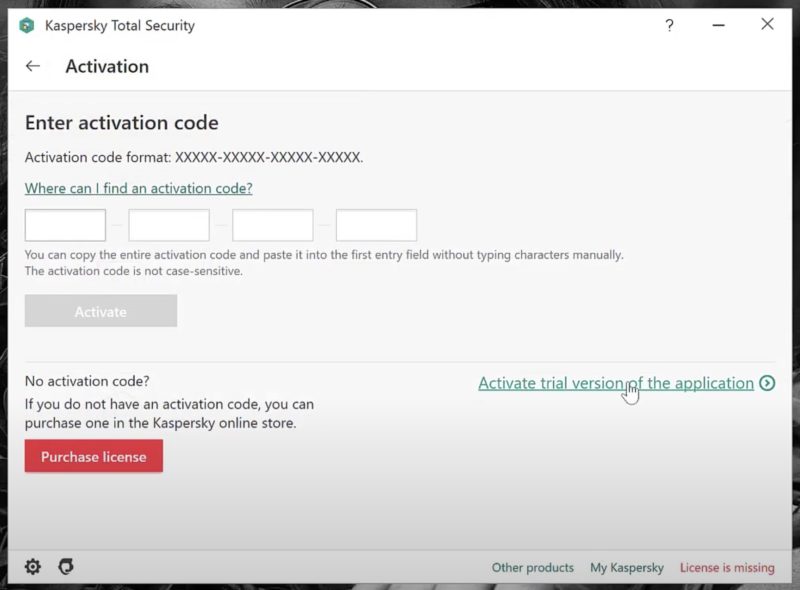
Task: Click the first activation code field
Action: coord(65,226)
